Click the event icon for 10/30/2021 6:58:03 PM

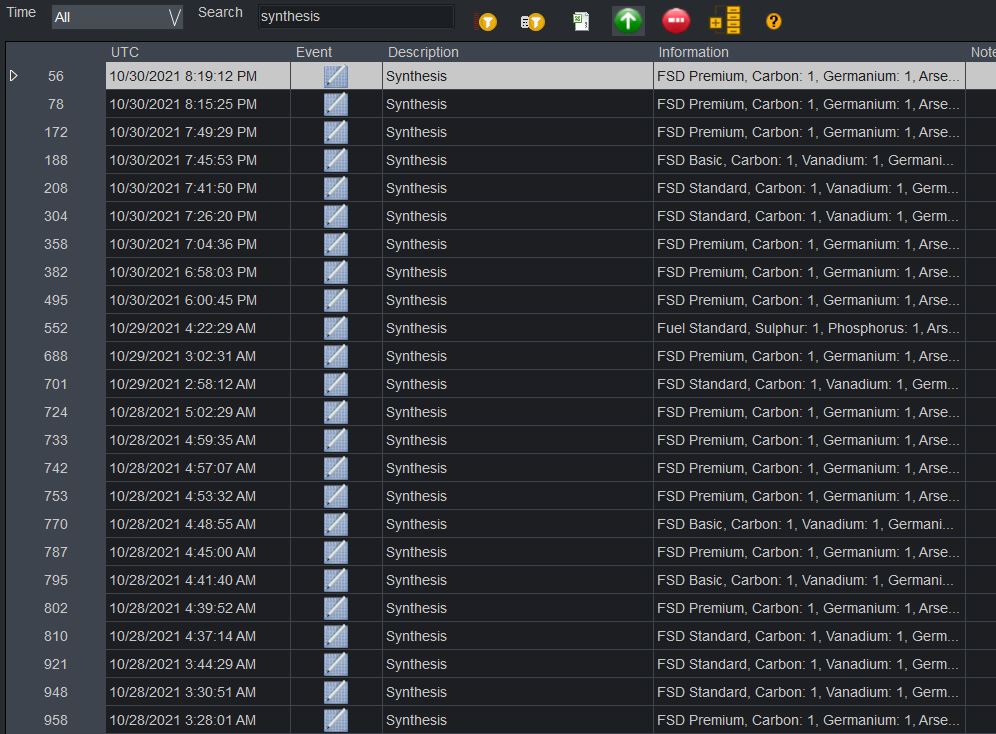click(335, 272)
